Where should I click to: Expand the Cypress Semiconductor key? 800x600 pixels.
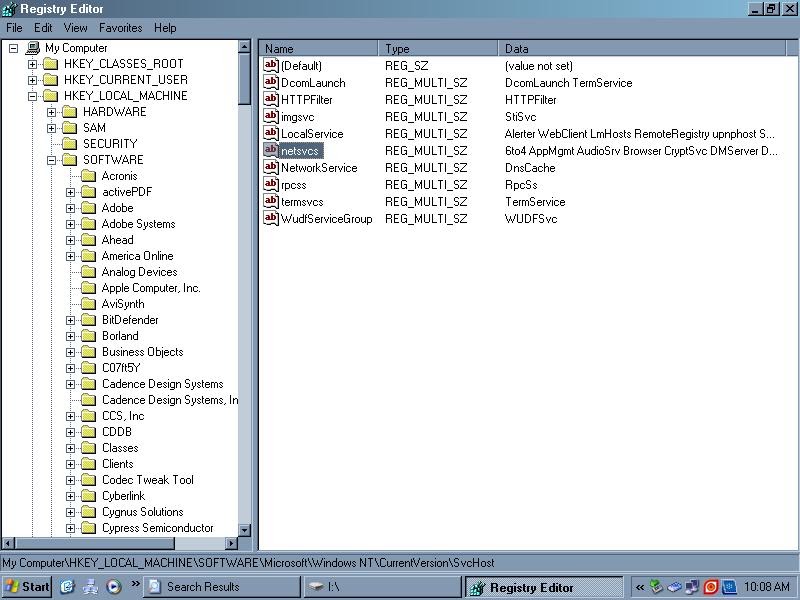coord(70,529)
